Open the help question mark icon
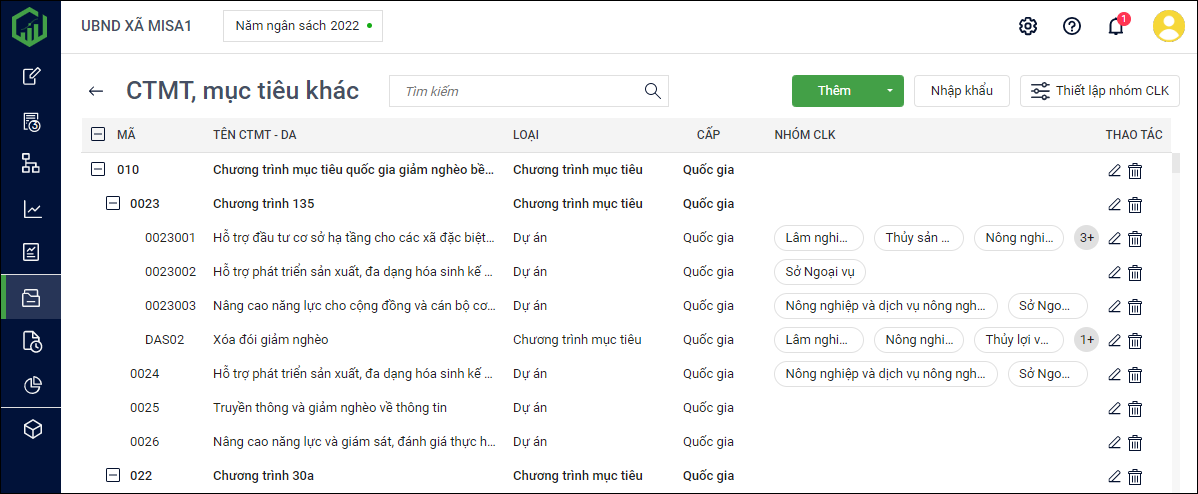This screenshot has height=494, width=1198. point(1072,26)
